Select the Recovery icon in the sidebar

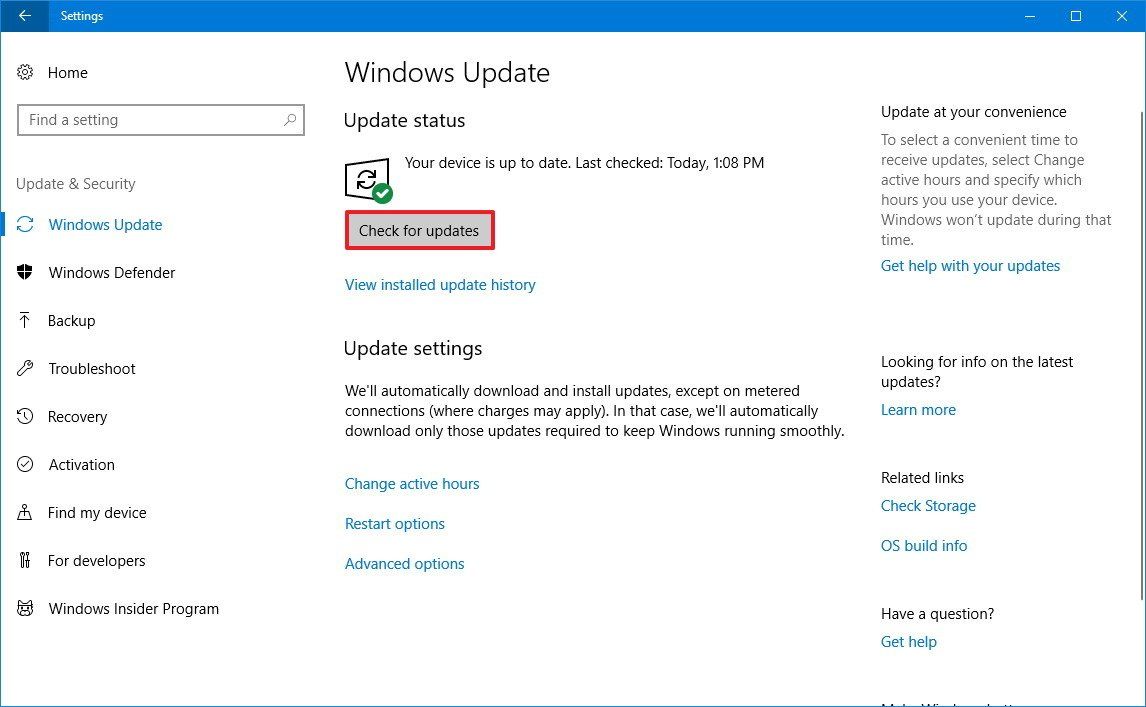click(x=25, y=416)
